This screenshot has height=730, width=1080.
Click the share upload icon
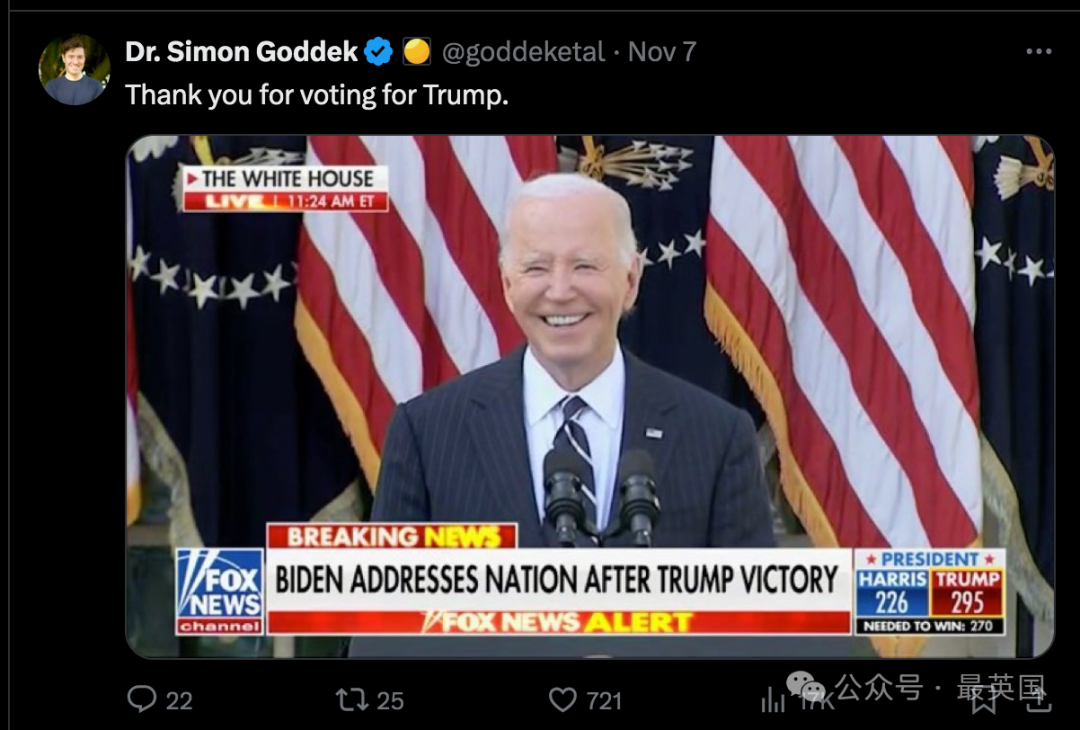point(1038,700)
